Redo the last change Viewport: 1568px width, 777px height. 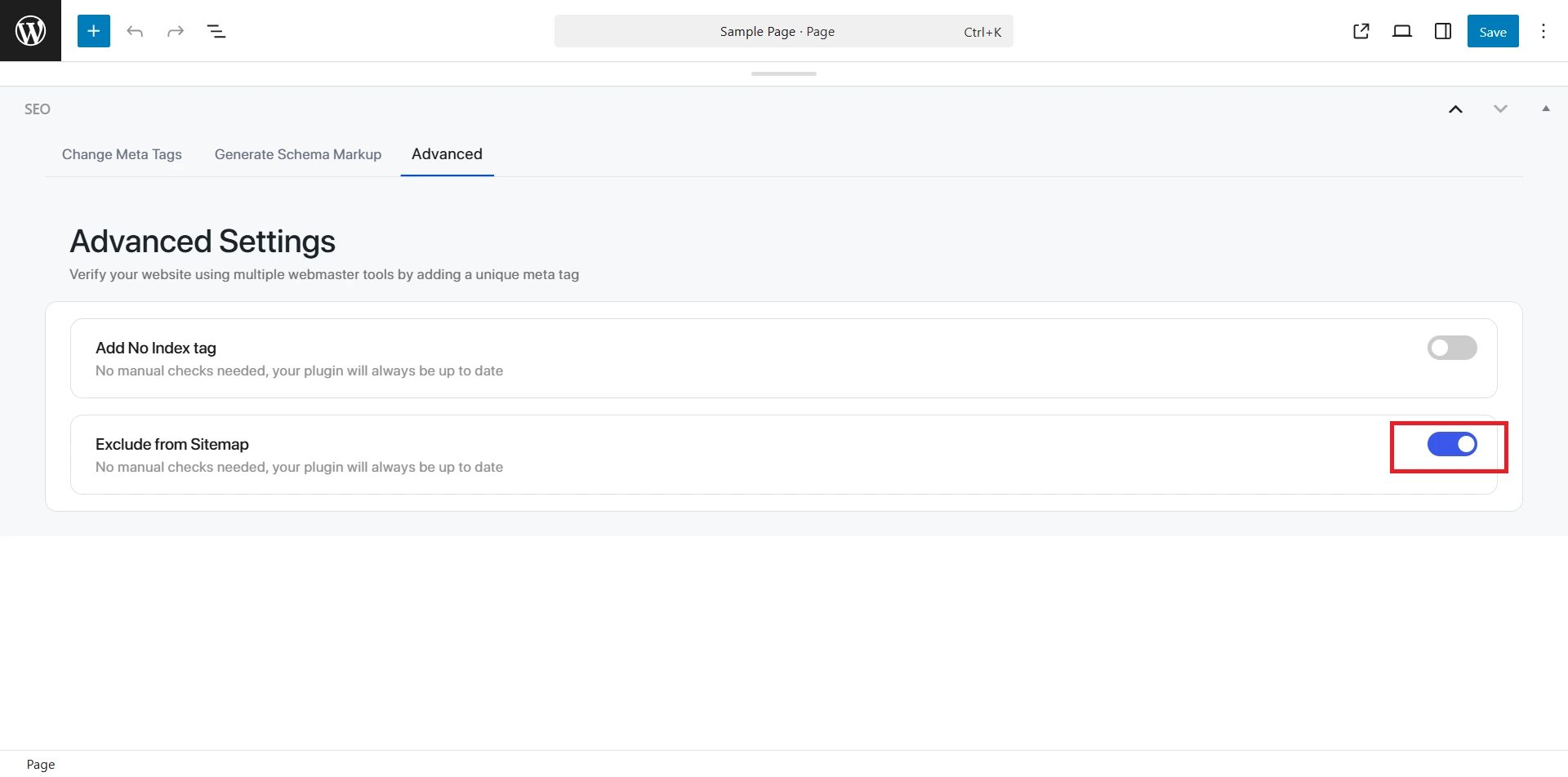click(x=176, y=31)
